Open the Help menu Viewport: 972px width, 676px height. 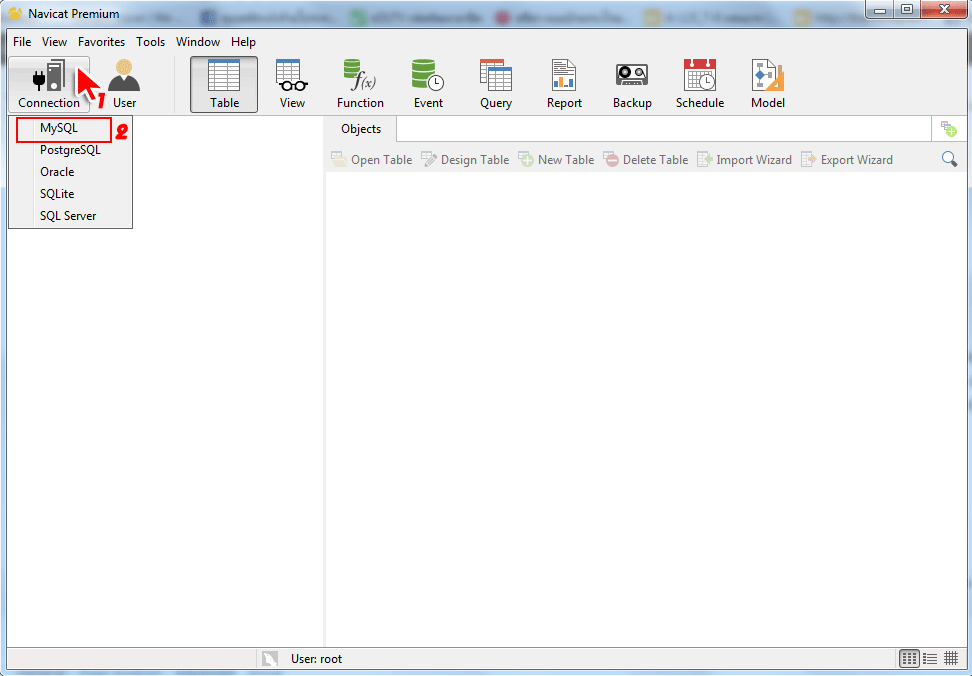click(x=244, y=42)
